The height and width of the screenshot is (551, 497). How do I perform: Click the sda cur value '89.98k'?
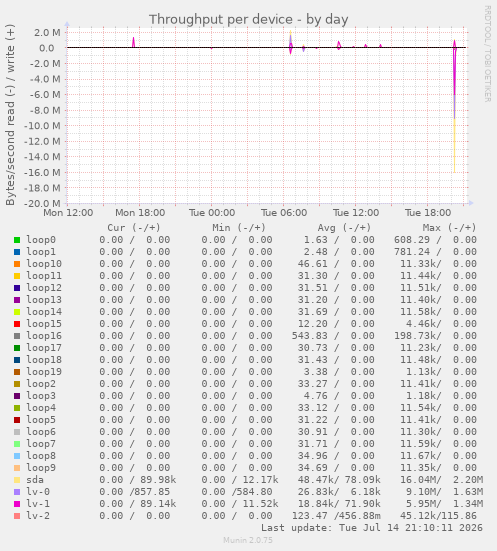pos(158,480)
